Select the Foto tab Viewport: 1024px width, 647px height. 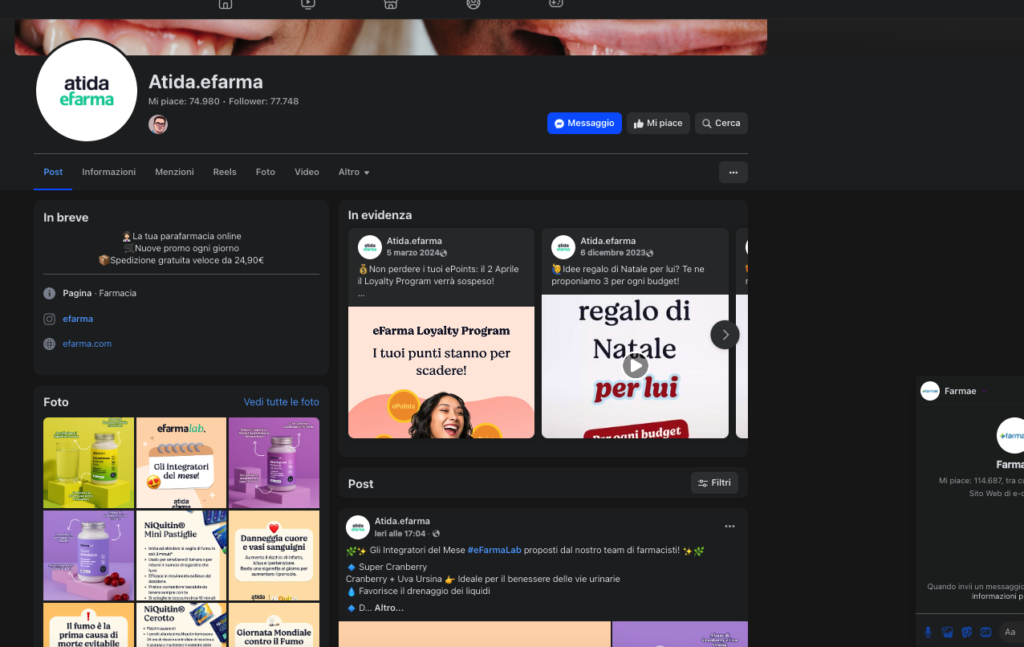coord(265,172)
